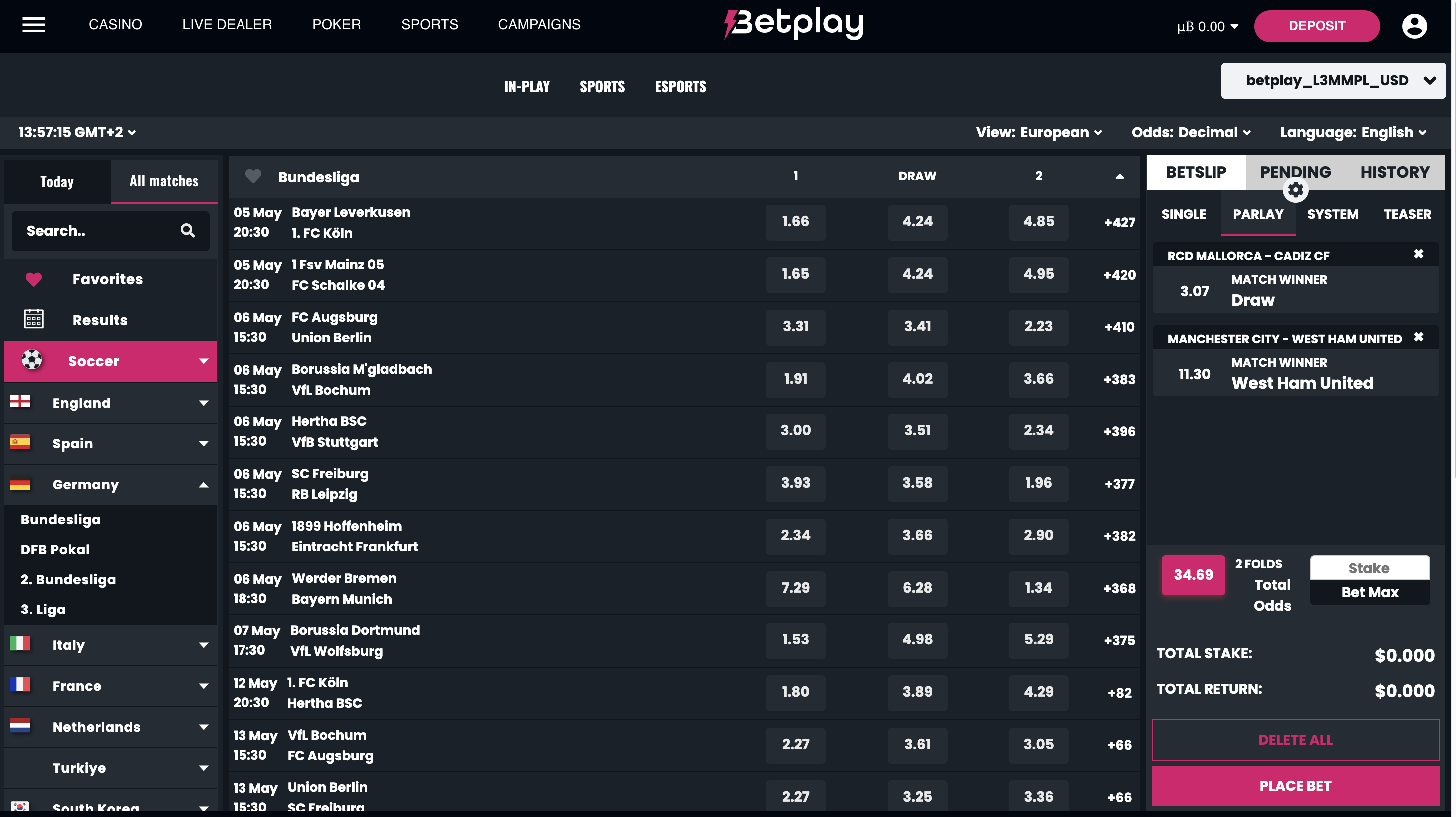This screenshot has width=1456, height=817.
Task: Select VfL Bochum away odds 3.66
Action: [1038, 379]
